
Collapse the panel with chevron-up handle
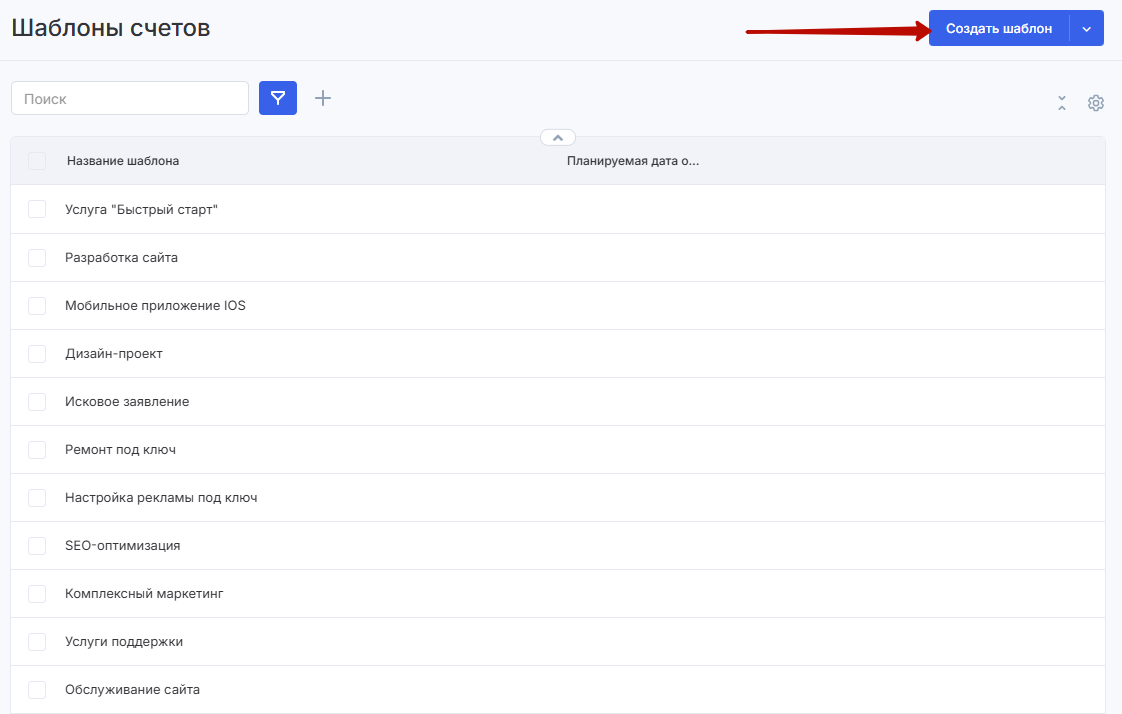coord(558,138)
